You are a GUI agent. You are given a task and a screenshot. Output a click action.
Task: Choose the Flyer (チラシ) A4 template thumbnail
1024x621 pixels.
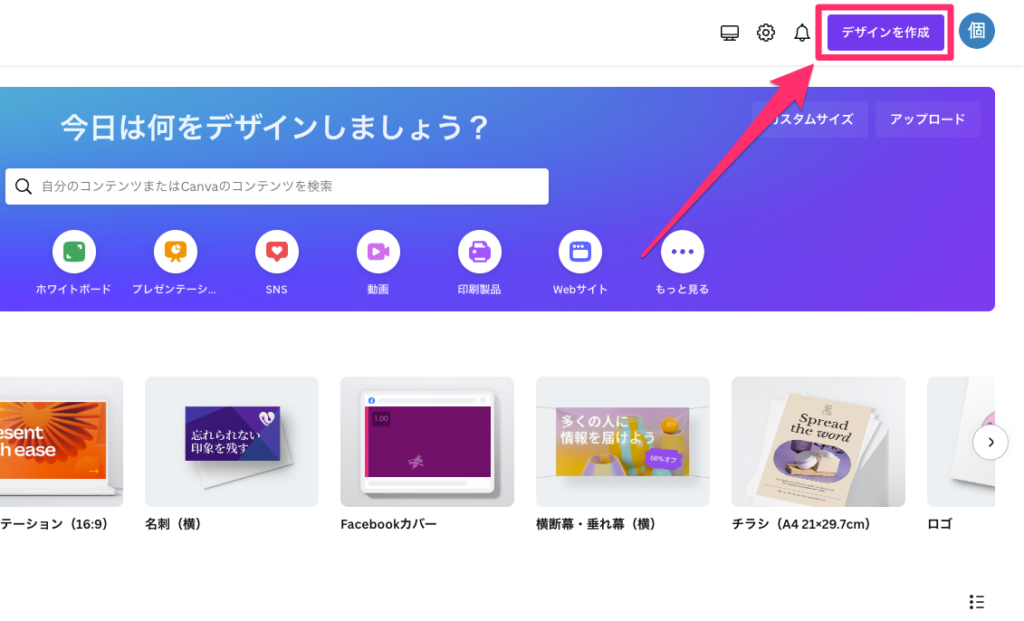(818, 442)
